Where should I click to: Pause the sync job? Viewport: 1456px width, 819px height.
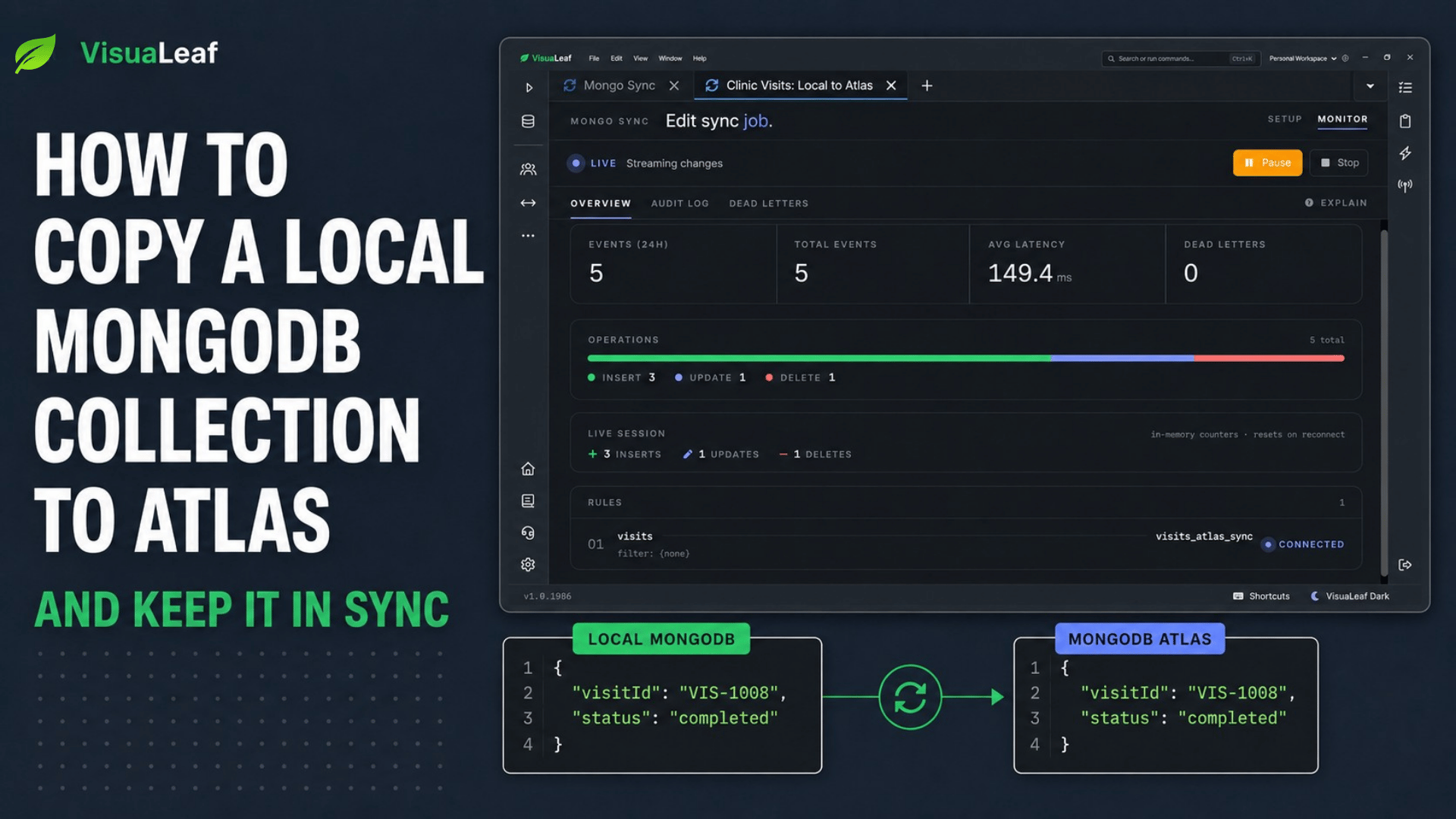[x=1267, y=163]
